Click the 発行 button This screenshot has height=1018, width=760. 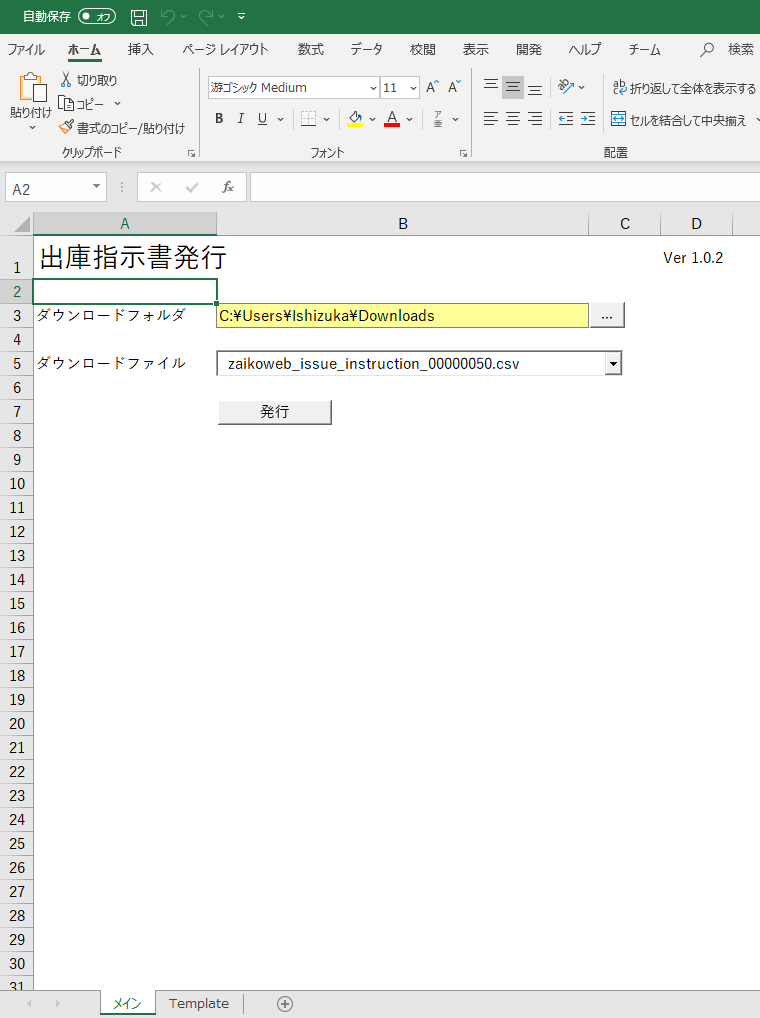click(274, 412)
